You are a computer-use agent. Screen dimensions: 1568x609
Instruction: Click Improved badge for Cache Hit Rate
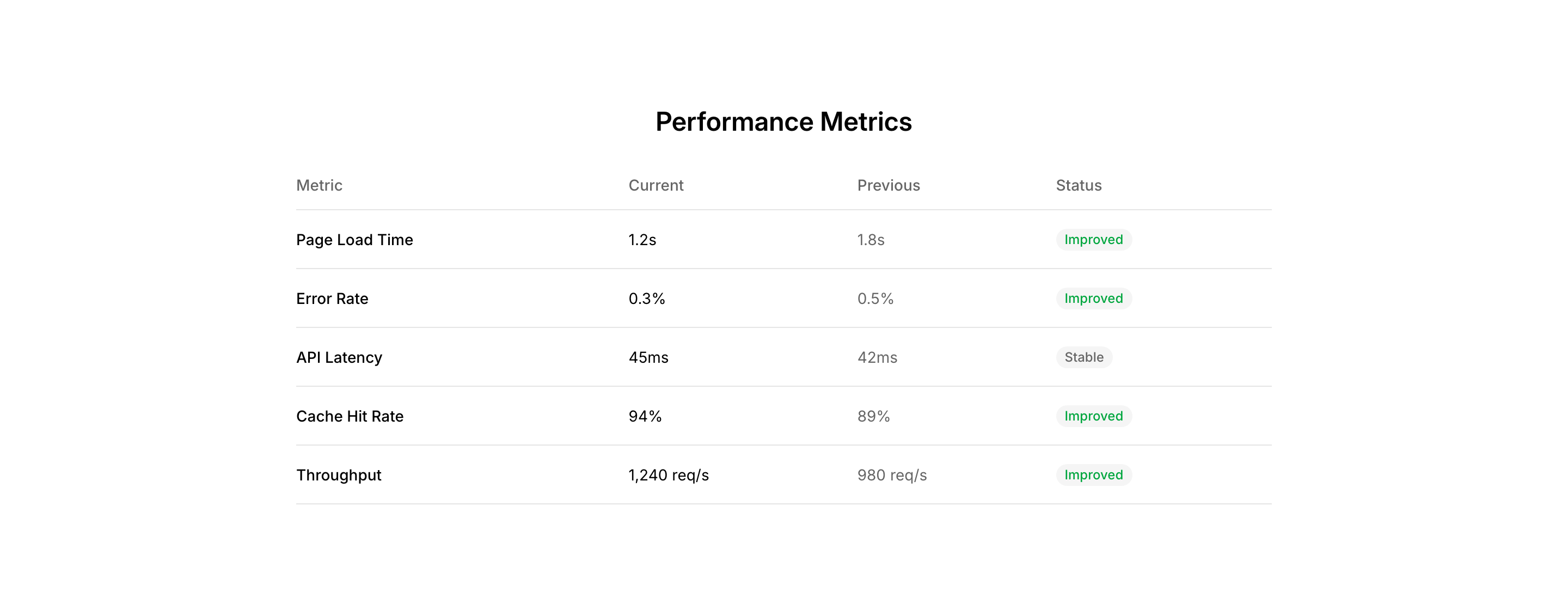tap(1093, 416)
